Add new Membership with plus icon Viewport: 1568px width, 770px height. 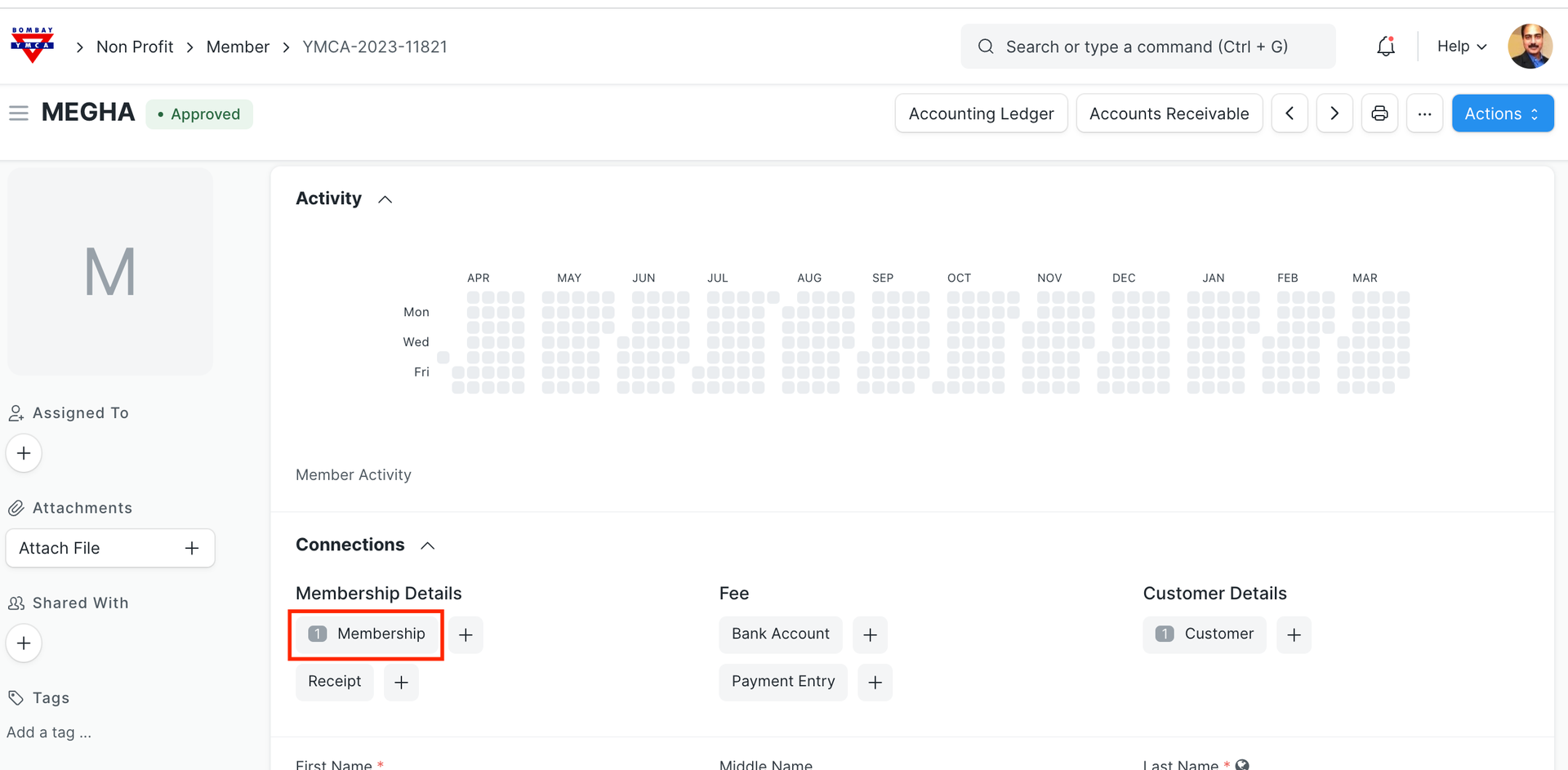point(465,634)
